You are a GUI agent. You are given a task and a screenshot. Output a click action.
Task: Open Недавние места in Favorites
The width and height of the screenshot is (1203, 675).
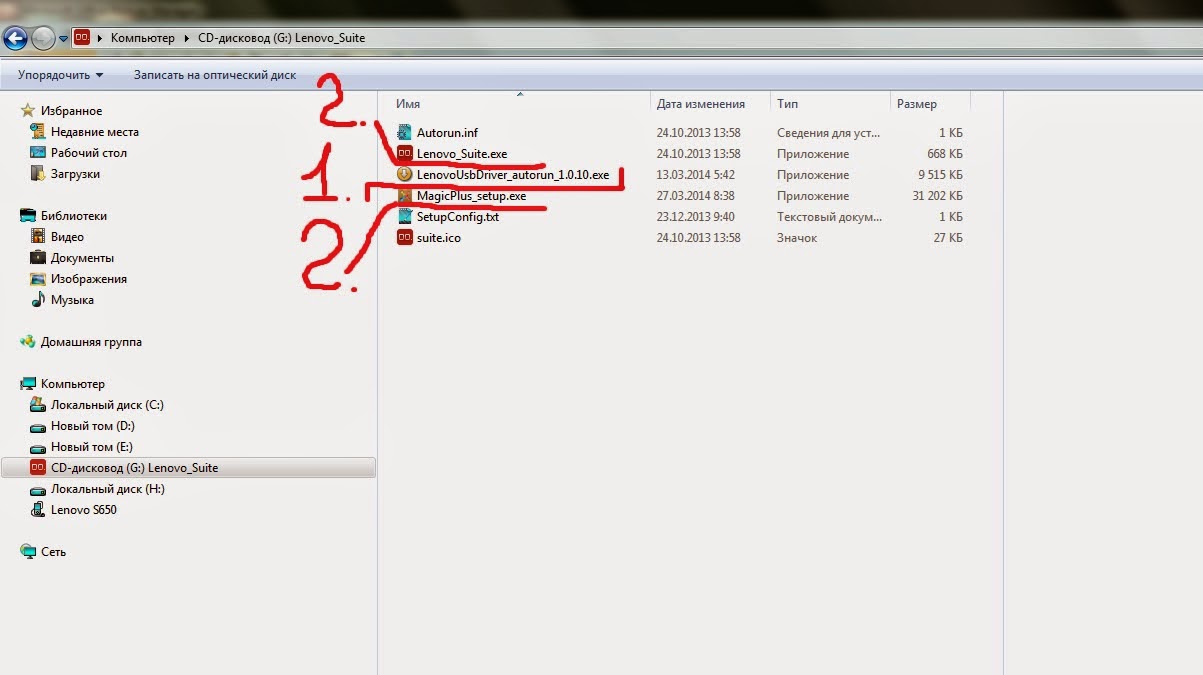(95, 132)
